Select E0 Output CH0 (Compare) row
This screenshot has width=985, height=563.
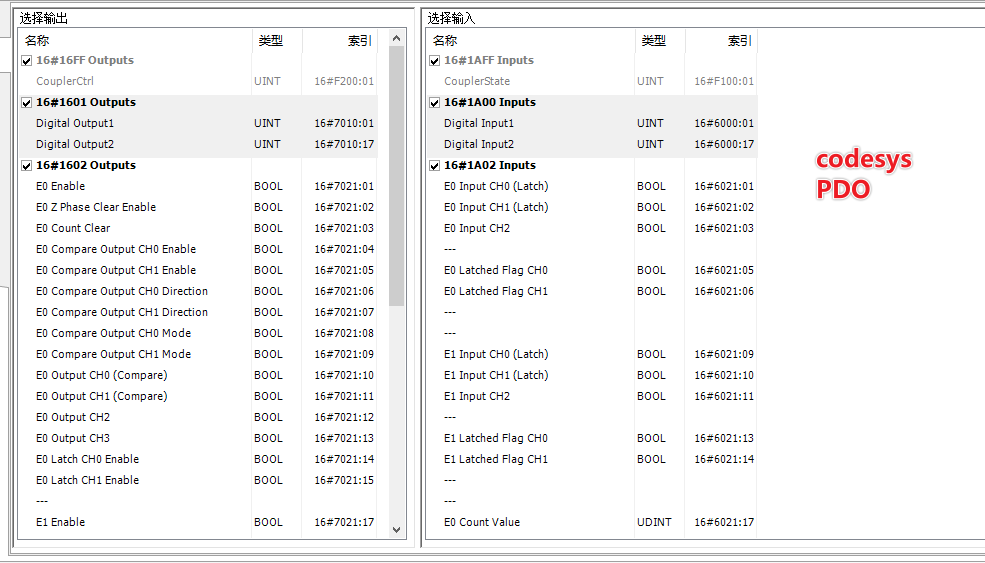point(198,375)
